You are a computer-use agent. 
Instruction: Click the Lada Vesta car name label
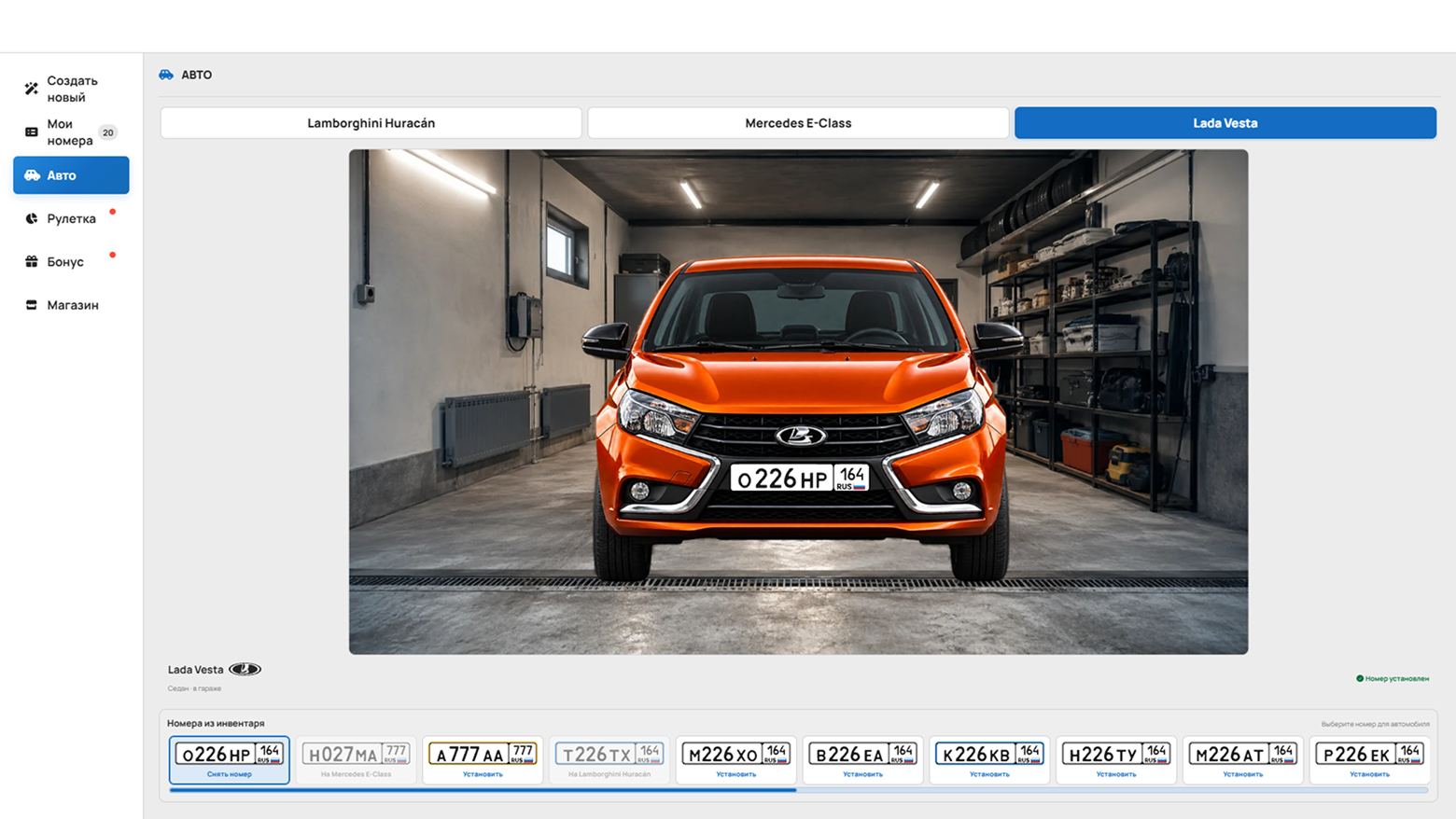click(x=196, y=670)
